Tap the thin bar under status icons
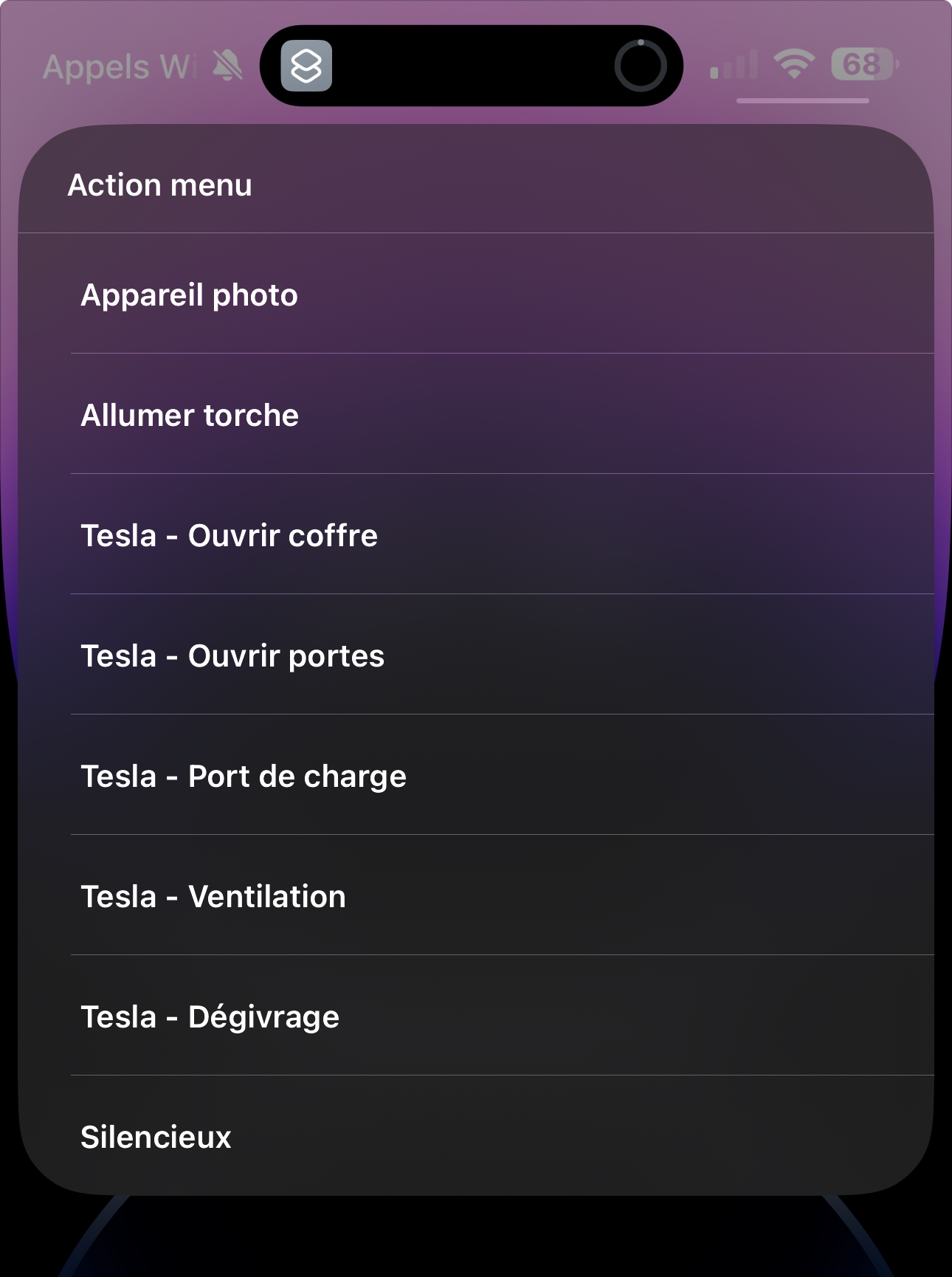 [803, 100]
